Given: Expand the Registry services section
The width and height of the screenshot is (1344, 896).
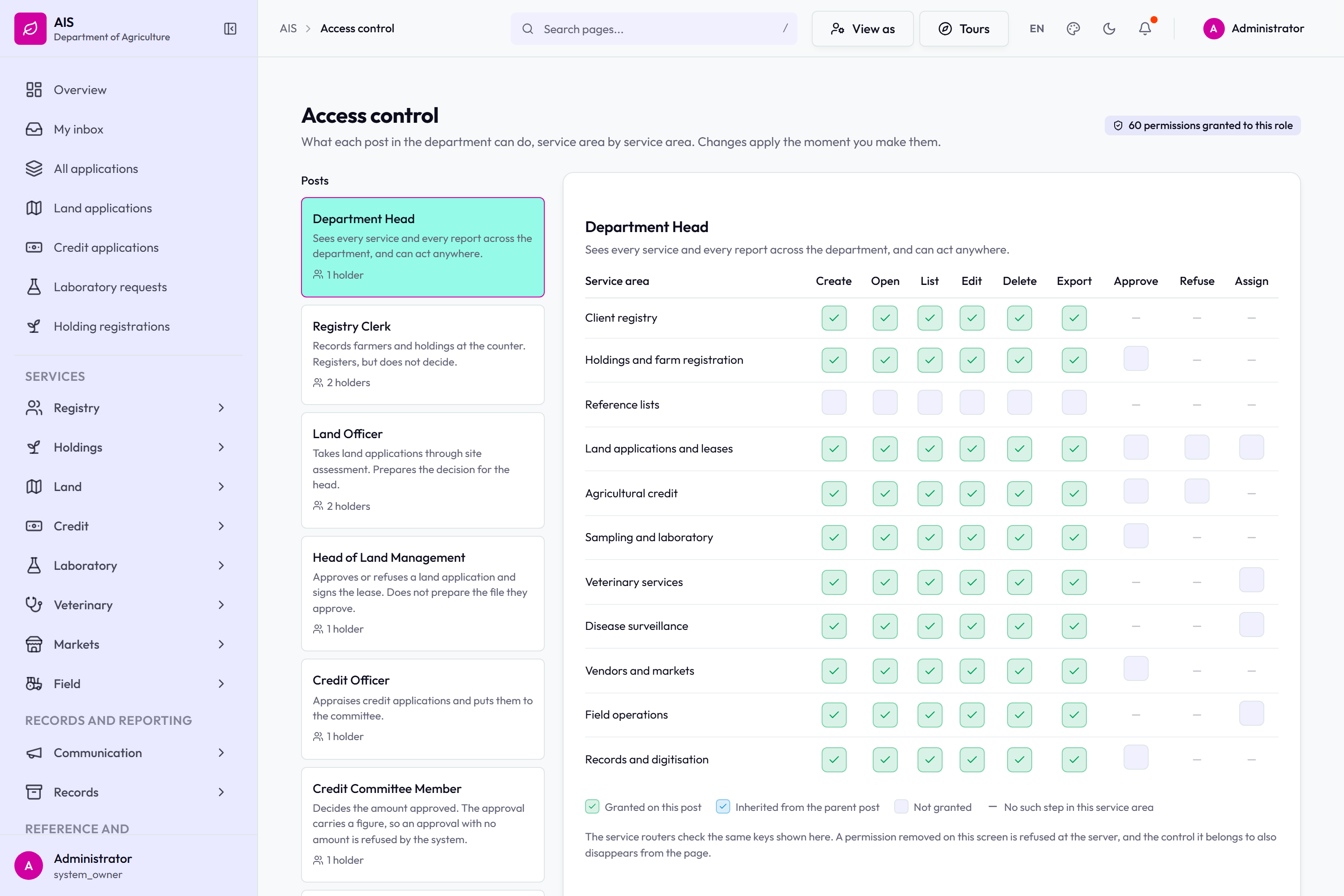Looking at the screenshot, I should 129,408.
